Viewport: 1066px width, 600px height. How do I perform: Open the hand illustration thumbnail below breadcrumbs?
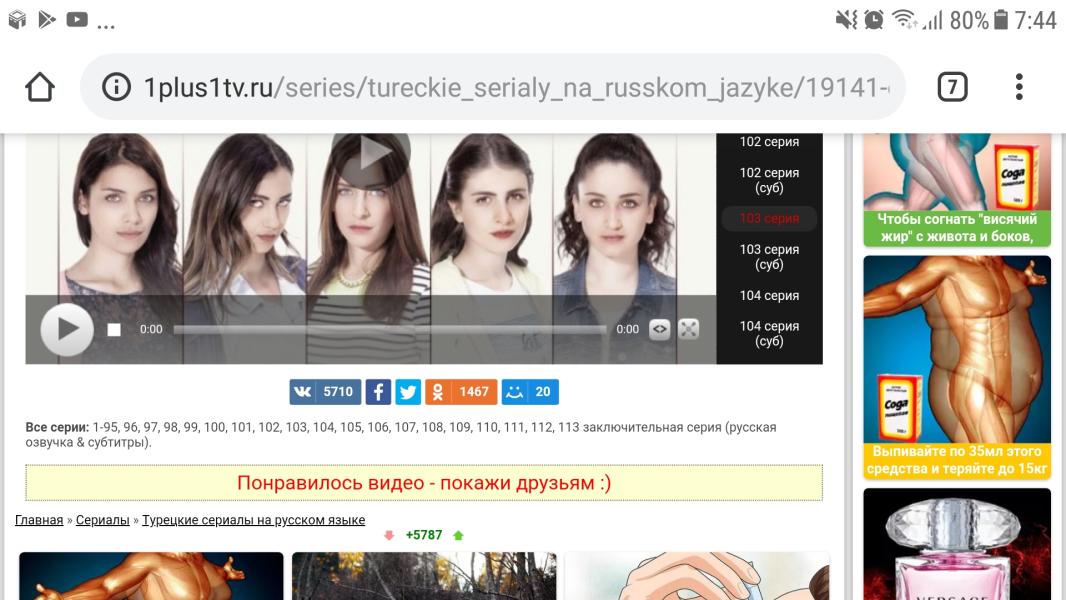click(697, 576)
